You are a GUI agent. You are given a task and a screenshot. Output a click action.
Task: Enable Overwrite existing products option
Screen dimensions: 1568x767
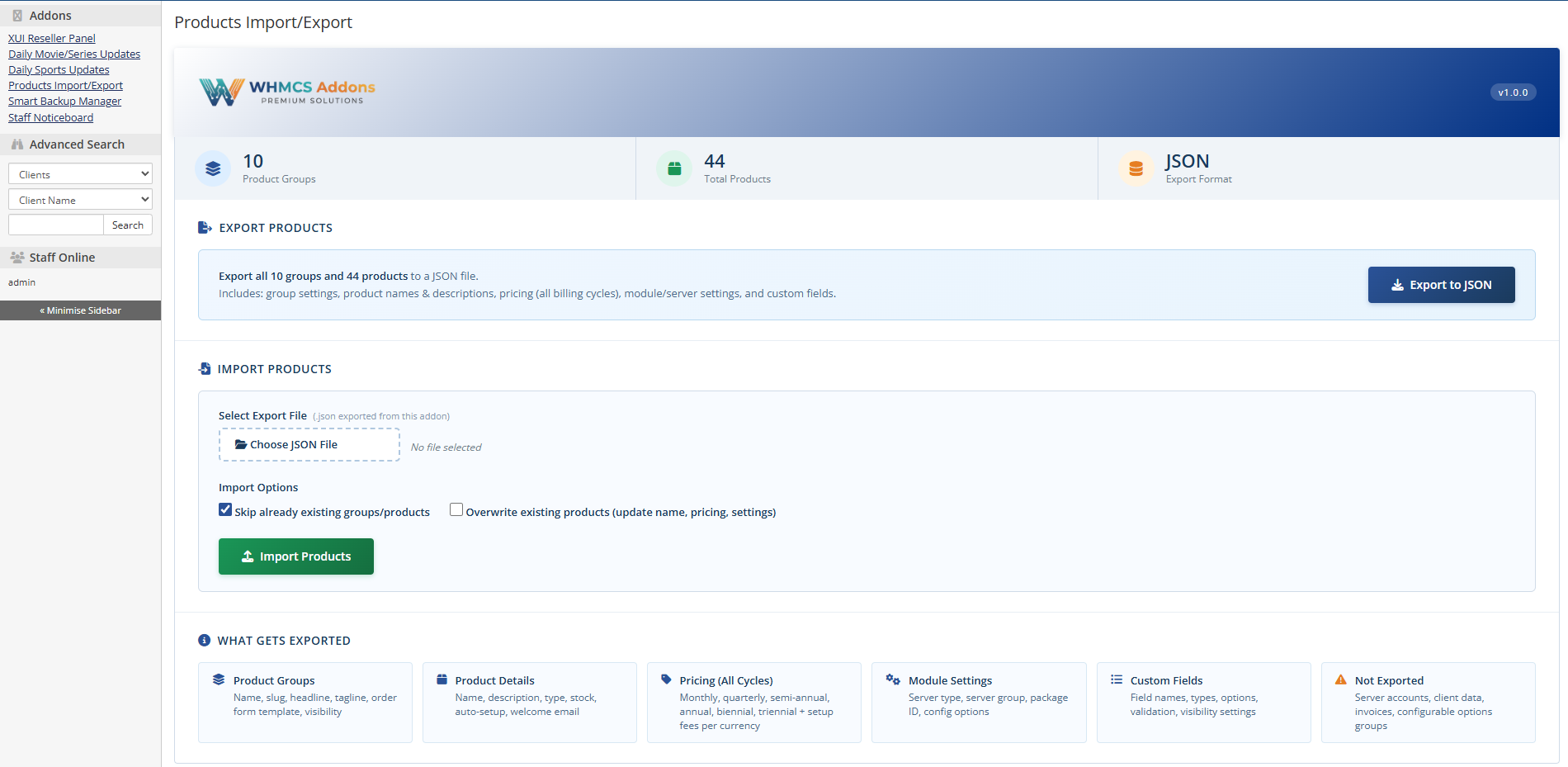456,509
